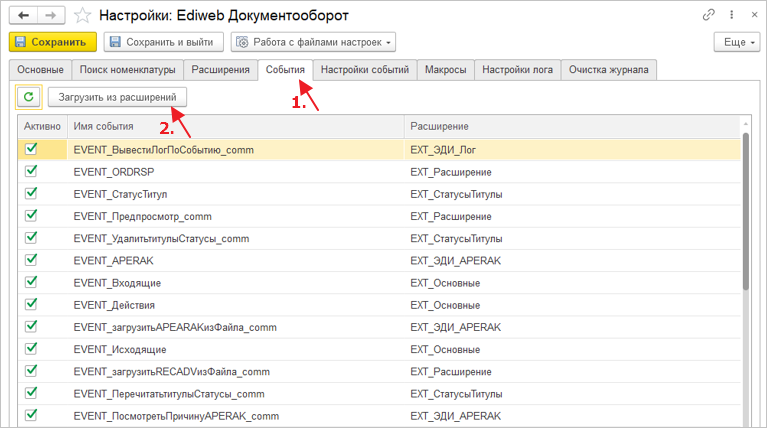Image resolution: width=767 pixels, height=428 pixels.
Task: Click the back navigation arrow
Action: pos(23,15)
